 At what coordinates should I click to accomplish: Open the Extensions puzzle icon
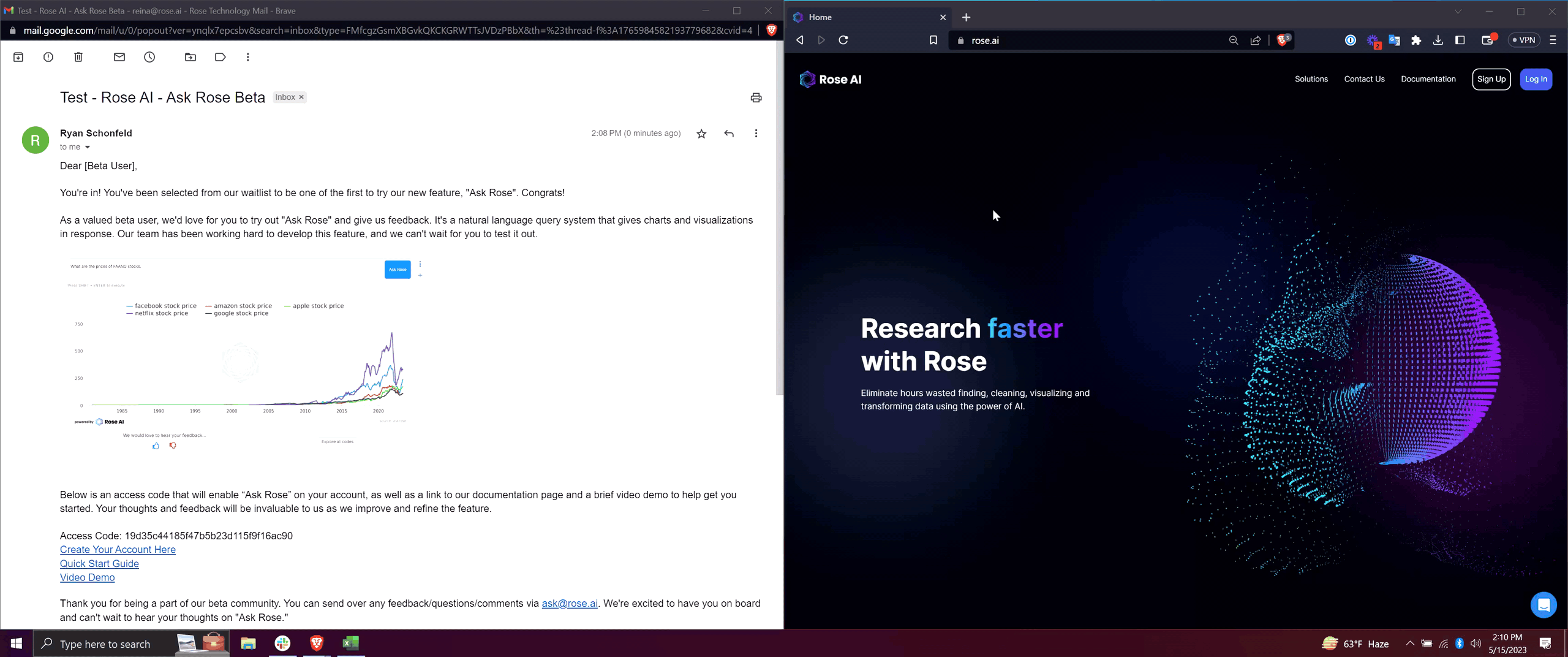(1416, 40)
